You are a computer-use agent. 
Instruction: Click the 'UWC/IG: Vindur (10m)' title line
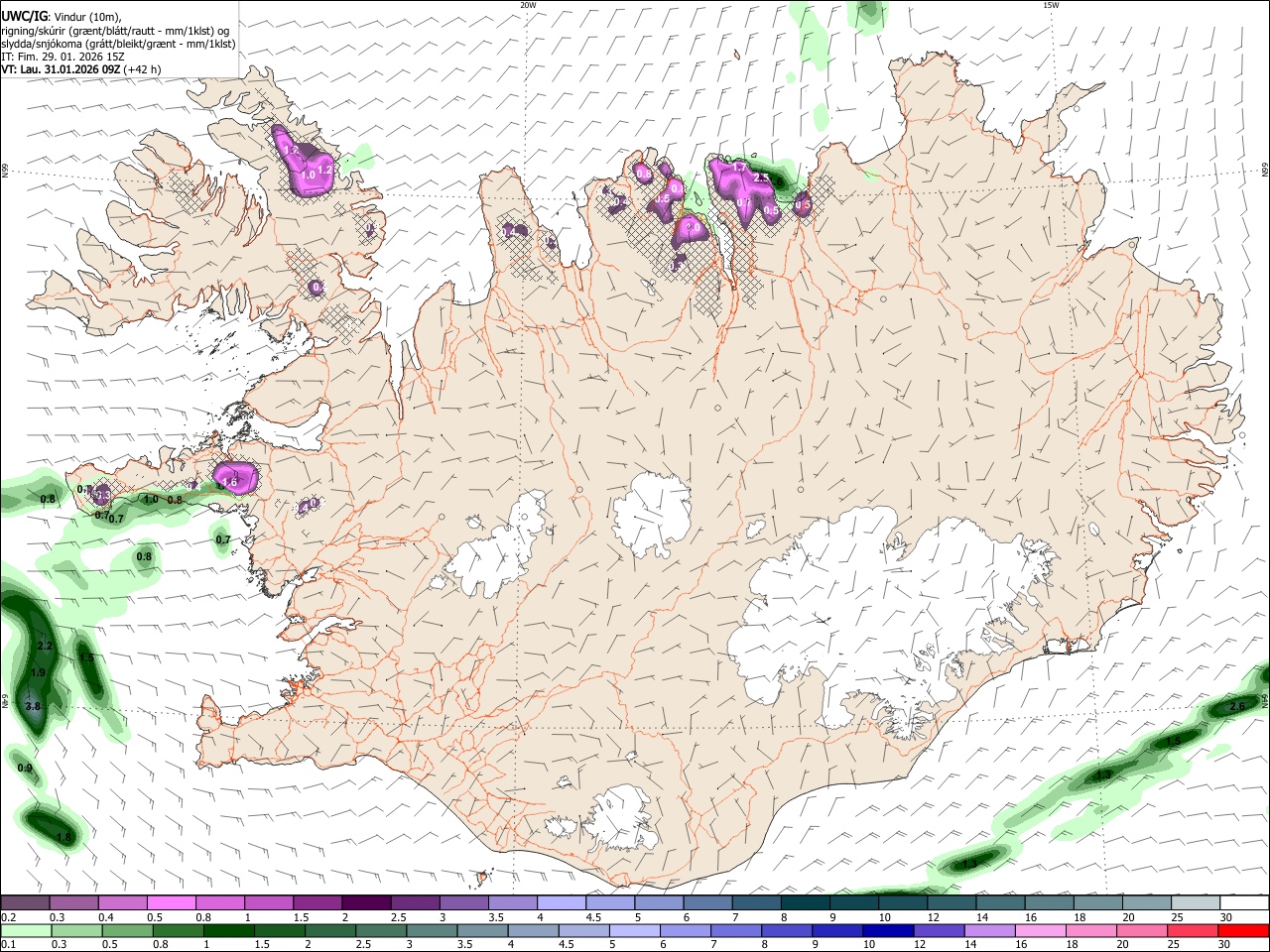[61, 17]
